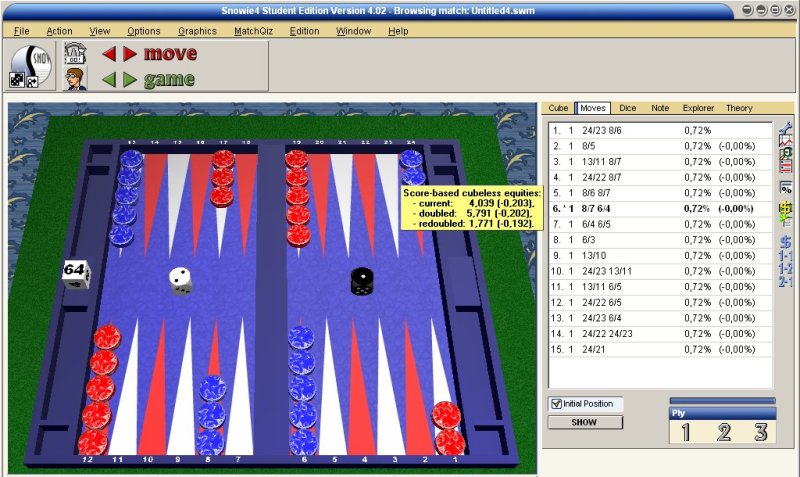Click the doubling cube showing 64

pos(75,273)
